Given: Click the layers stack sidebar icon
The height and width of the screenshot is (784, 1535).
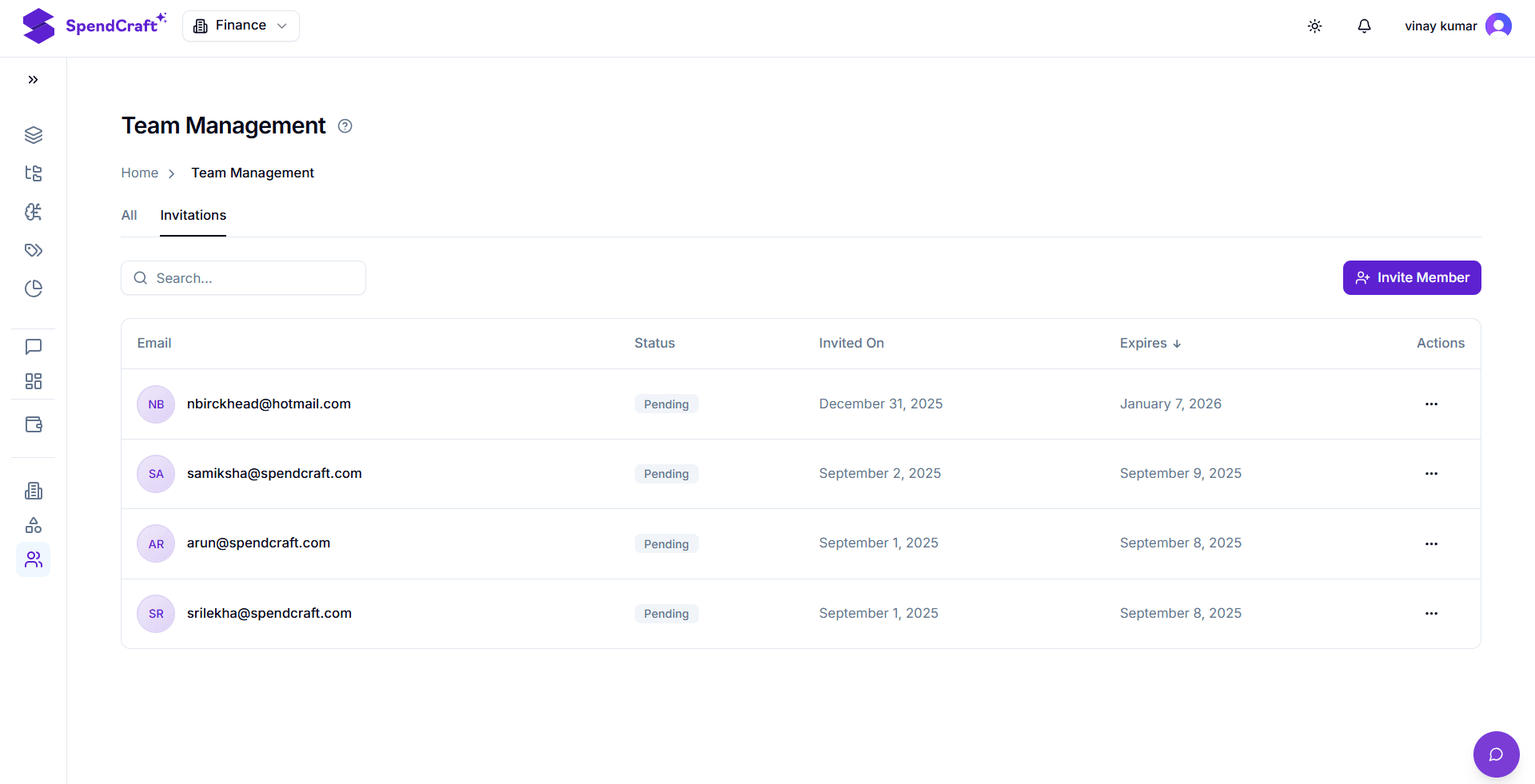Looking at the screenshot, I should [x=33, y=135].
